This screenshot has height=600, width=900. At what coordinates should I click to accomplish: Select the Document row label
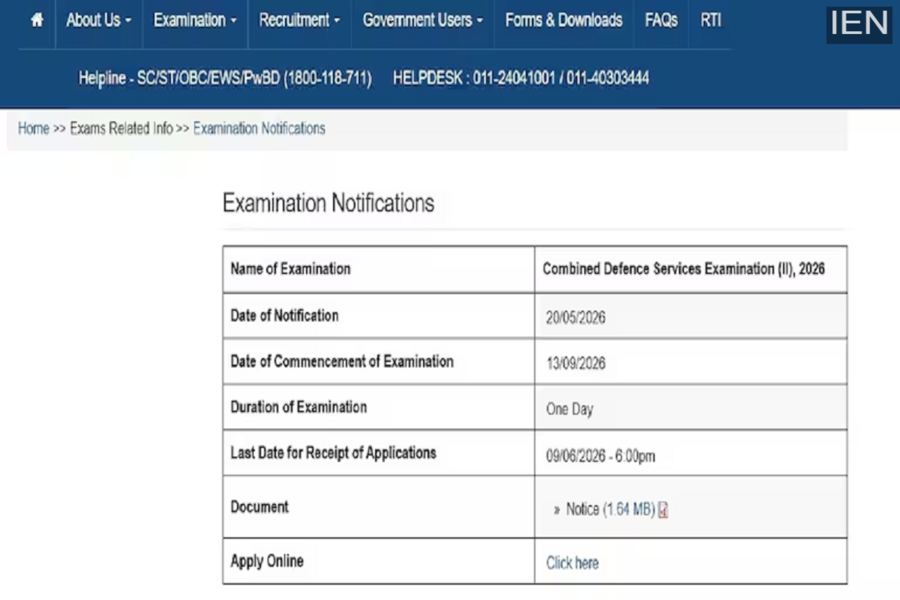[259, 507]
